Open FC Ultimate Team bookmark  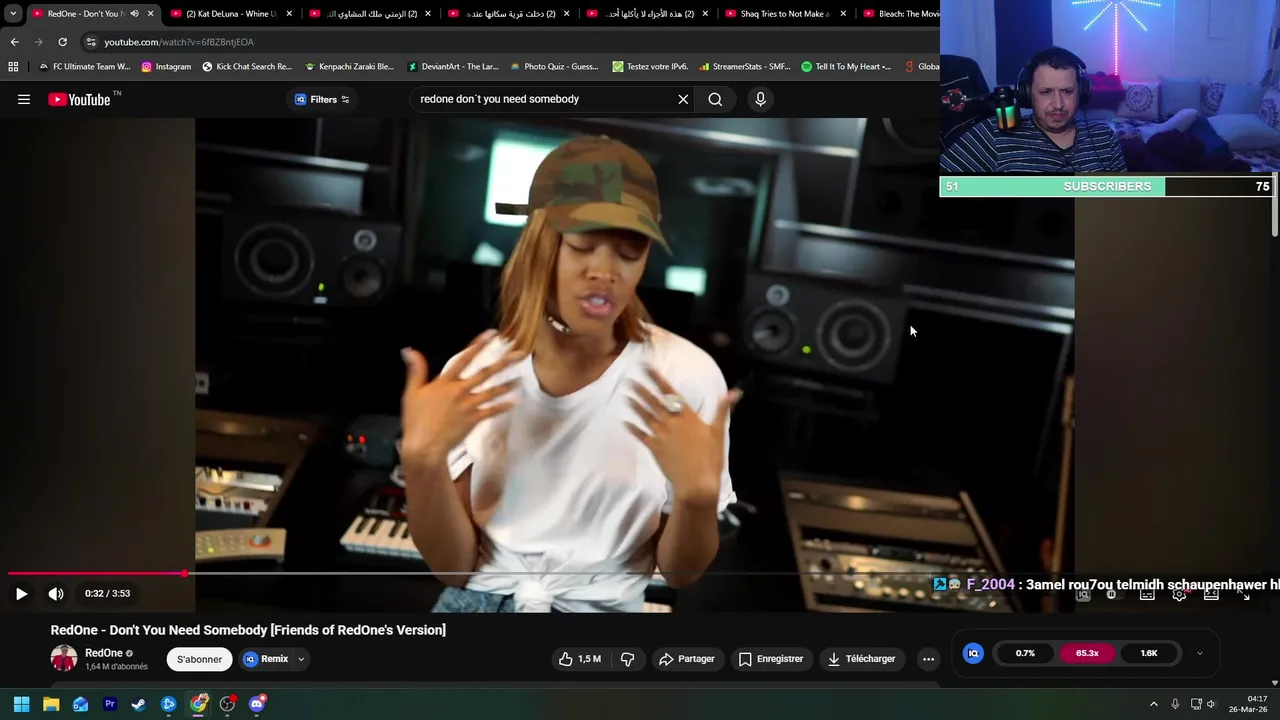pyautogui.click(x=84, y=67)
